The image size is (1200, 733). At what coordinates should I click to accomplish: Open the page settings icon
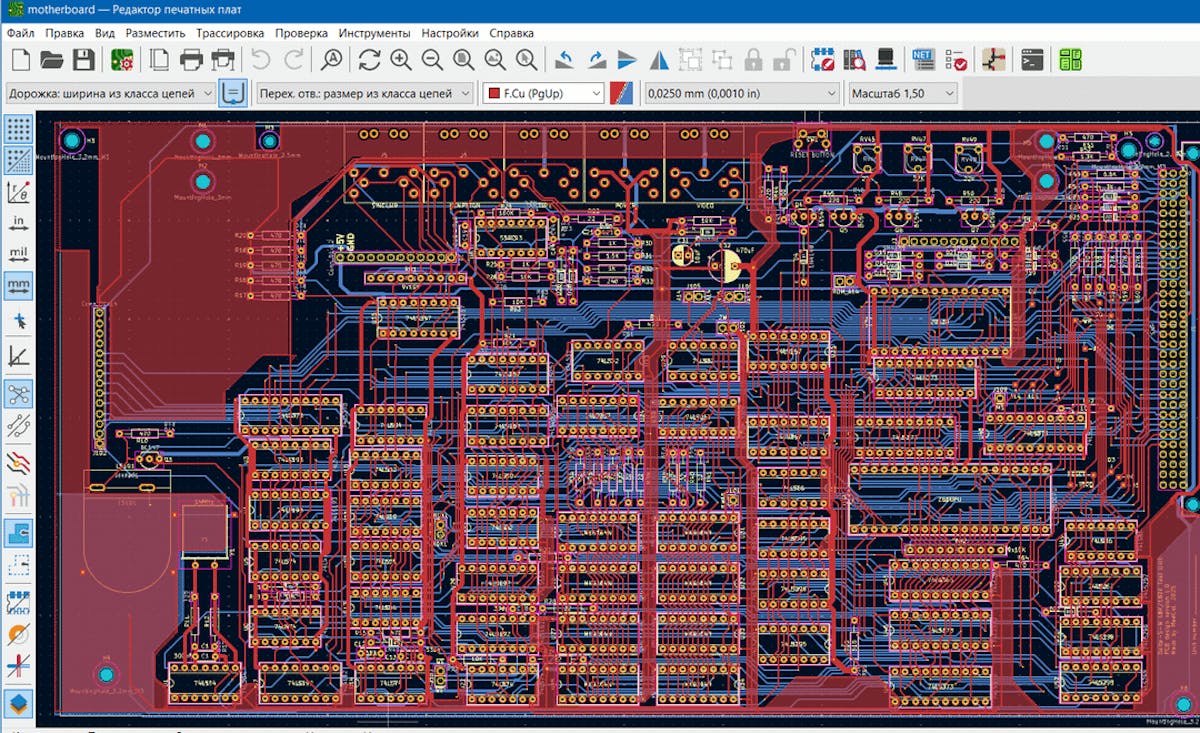(x=160, y=59)
